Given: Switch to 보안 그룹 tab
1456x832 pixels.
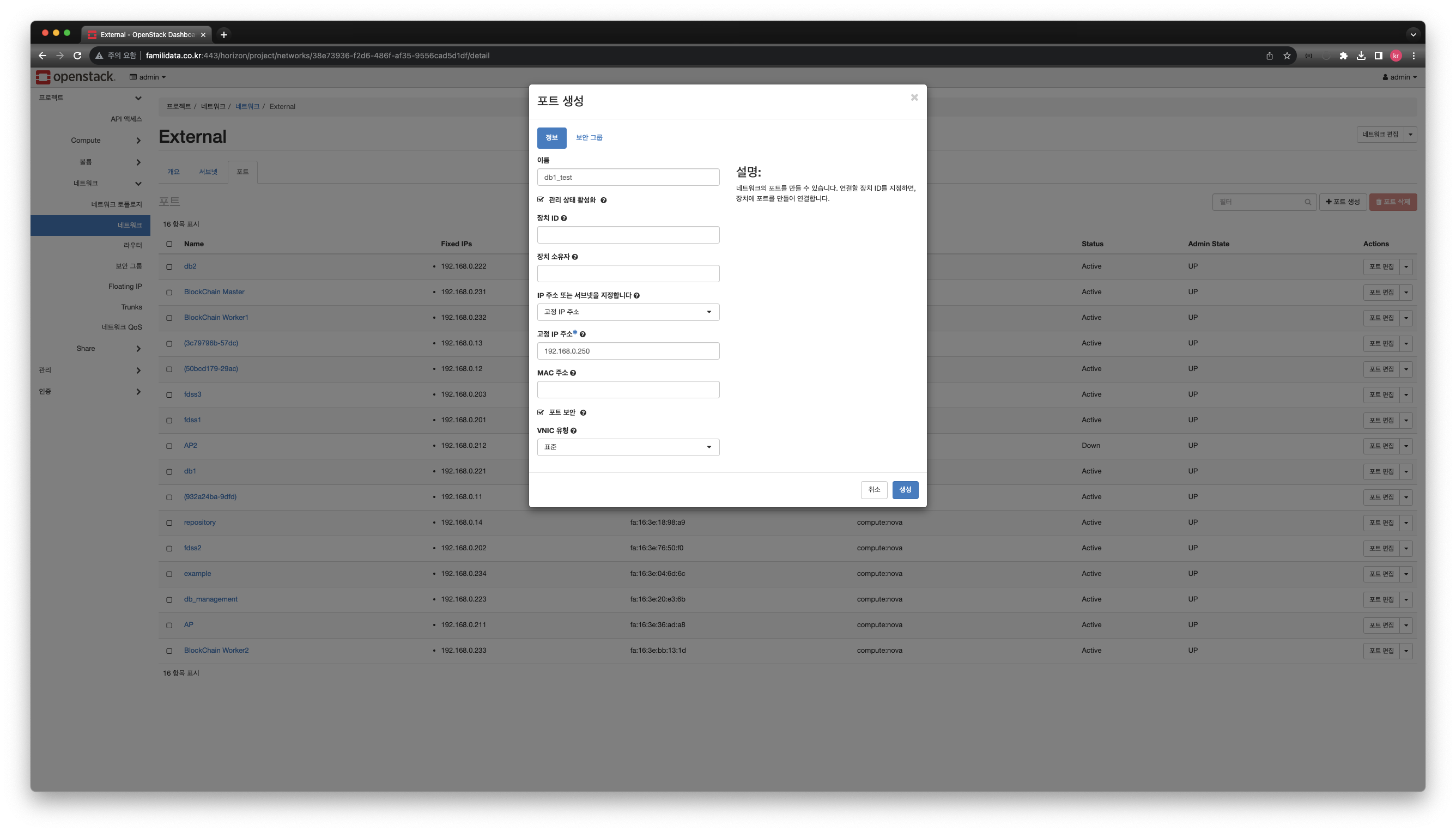Looking at the screenshot, I should pos(589,138).
